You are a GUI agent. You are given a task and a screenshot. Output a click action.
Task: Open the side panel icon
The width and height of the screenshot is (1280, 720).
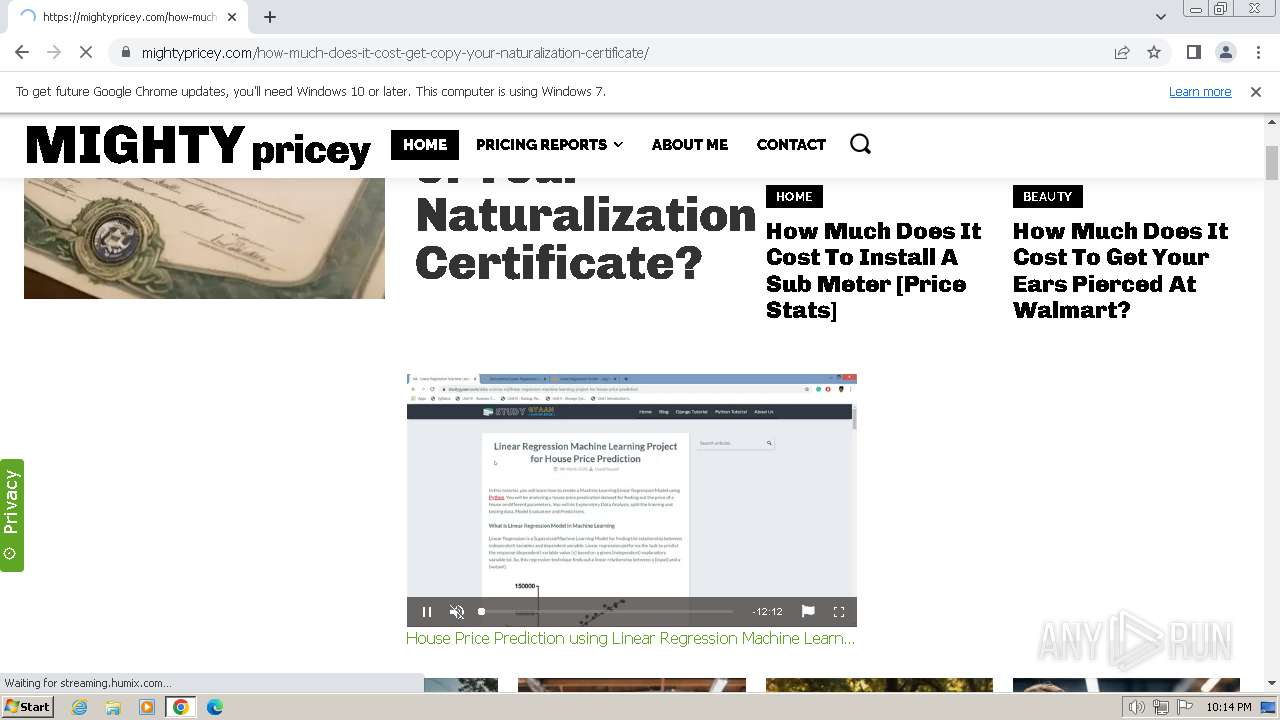[x=1193, y=52]
